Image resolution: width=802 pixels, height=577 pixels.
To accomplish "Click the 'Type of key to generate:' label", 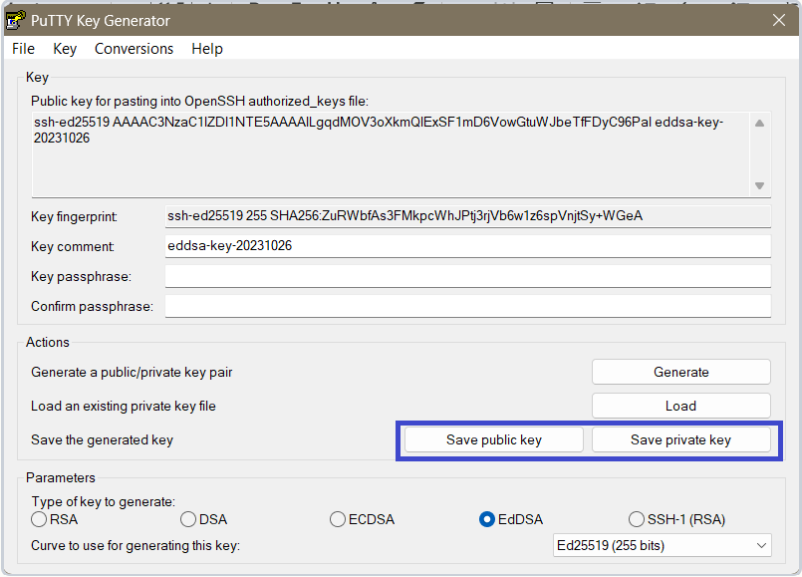I will 103,501.
